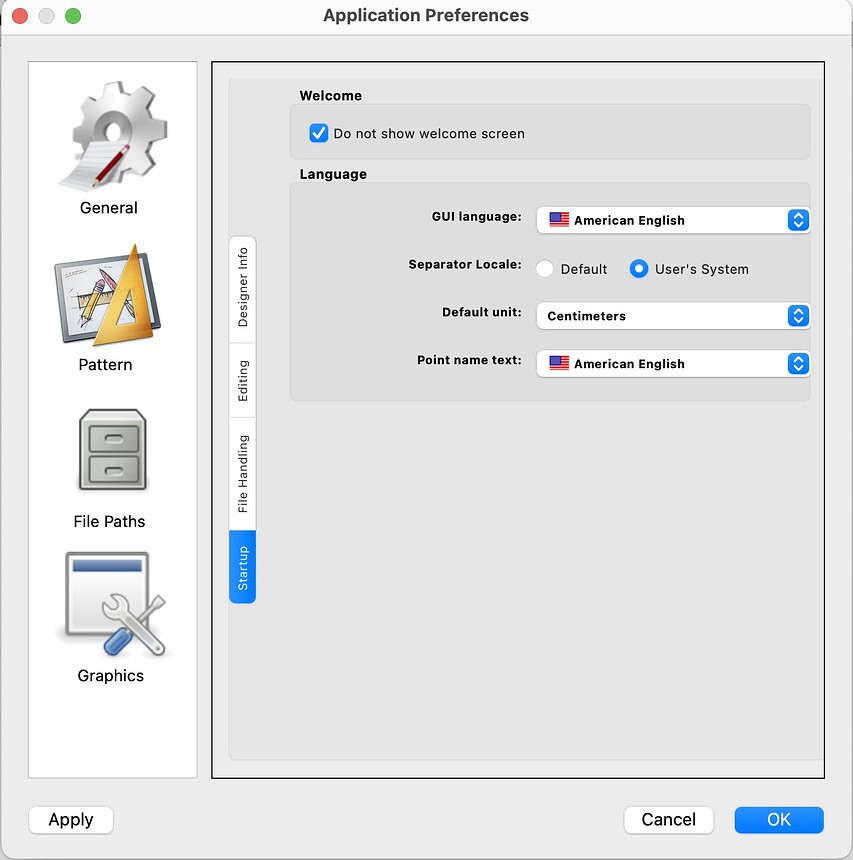Image resolution: width=853 pixels, height=860 pixels.
Task: Switch to the Editing tab
Action: [x=242, y=378]
